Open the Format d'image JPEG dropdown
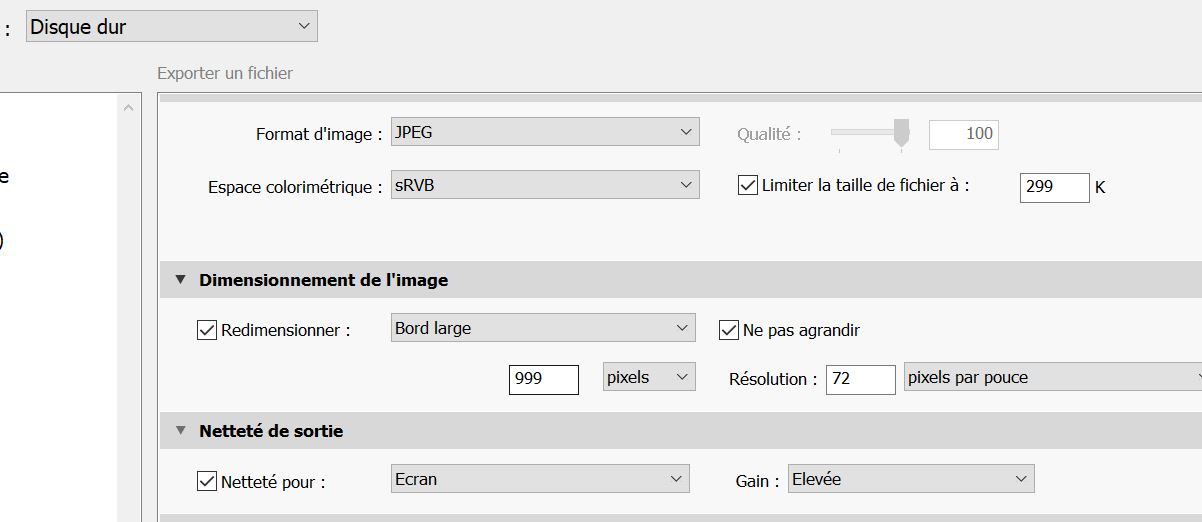 pos(543,132)
